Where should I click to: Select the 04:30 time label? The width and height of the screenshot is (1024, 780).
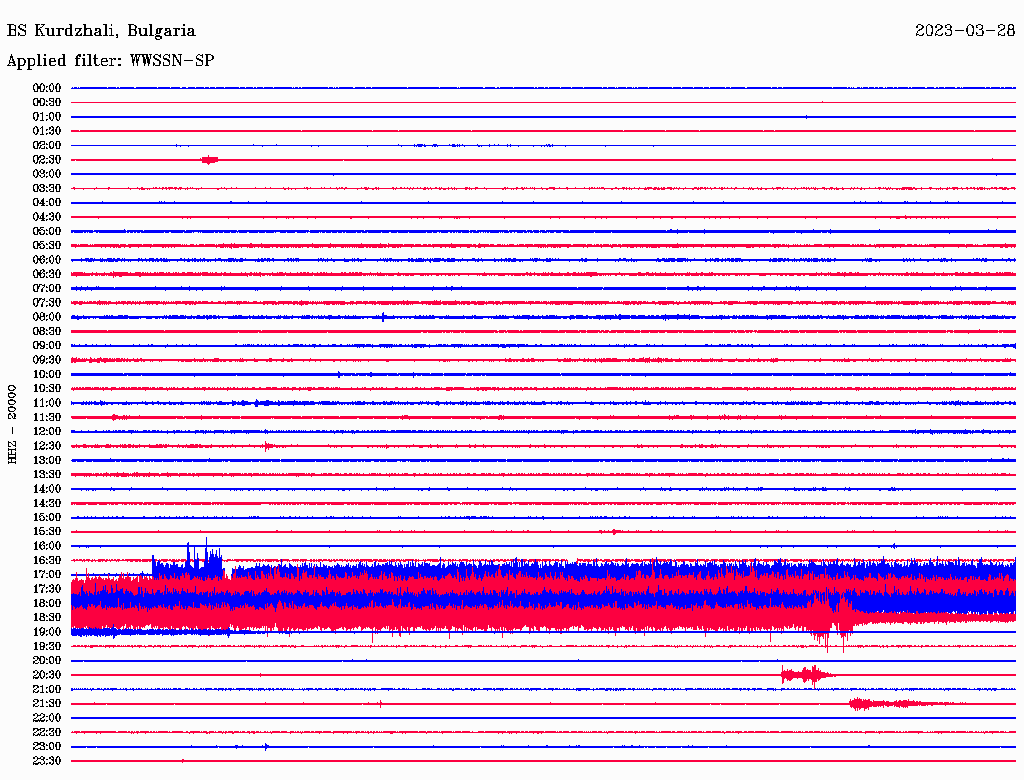(47, 217)
